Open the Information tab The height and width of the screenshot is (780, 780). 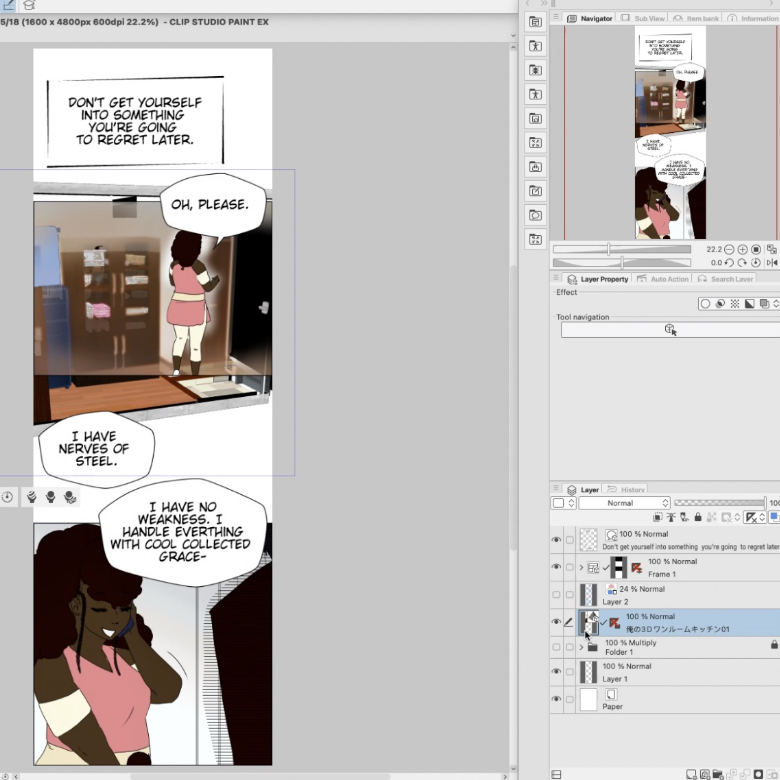click(x=753, y=18)
